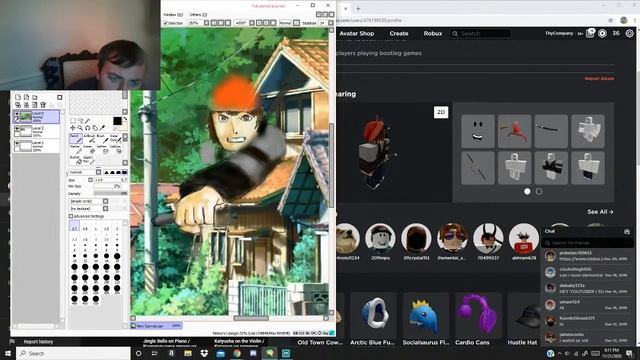Select the Bucket fill tool

(x=76, y=160)
